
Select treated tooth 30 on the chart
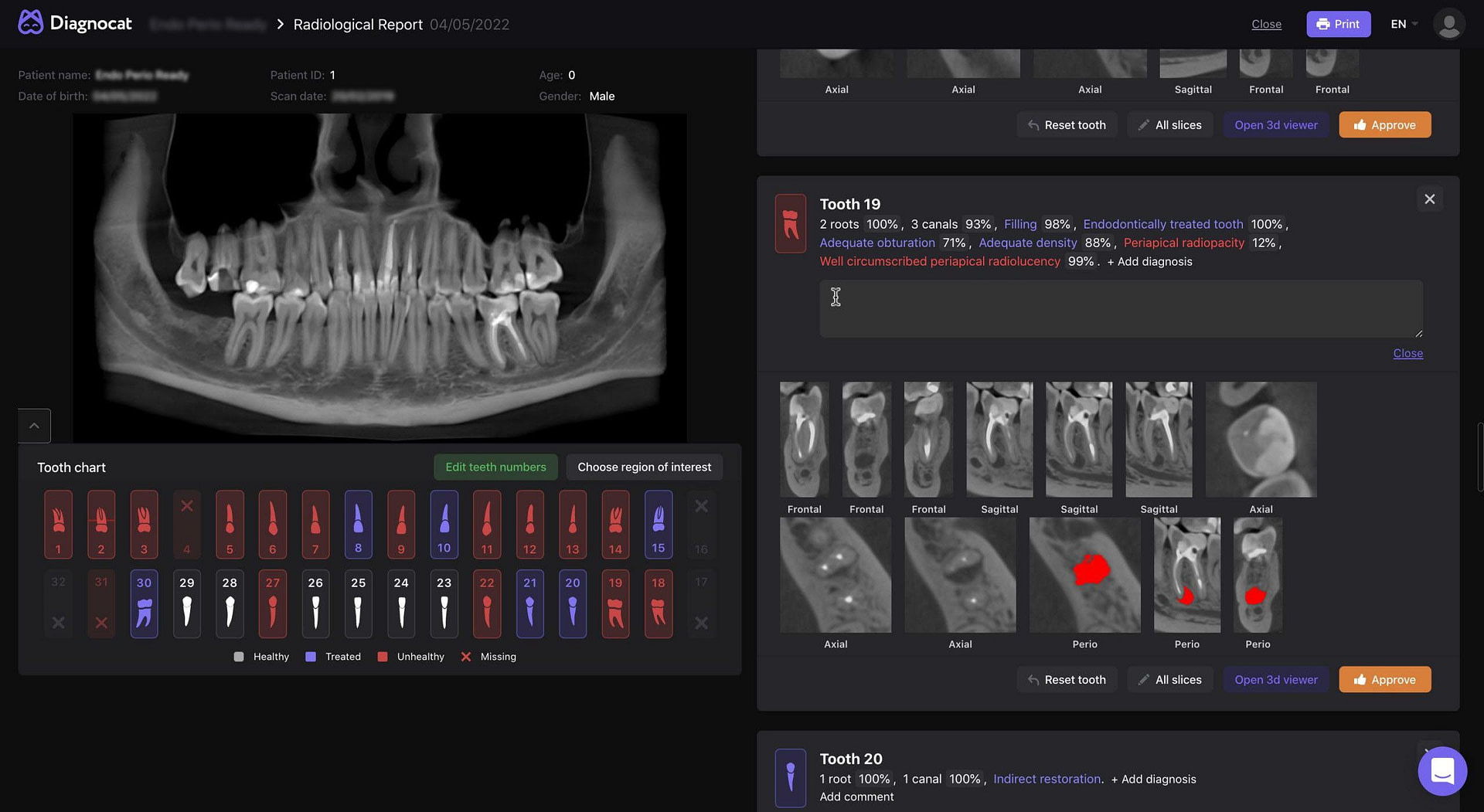pyautogui.click(x=144, y=603)
